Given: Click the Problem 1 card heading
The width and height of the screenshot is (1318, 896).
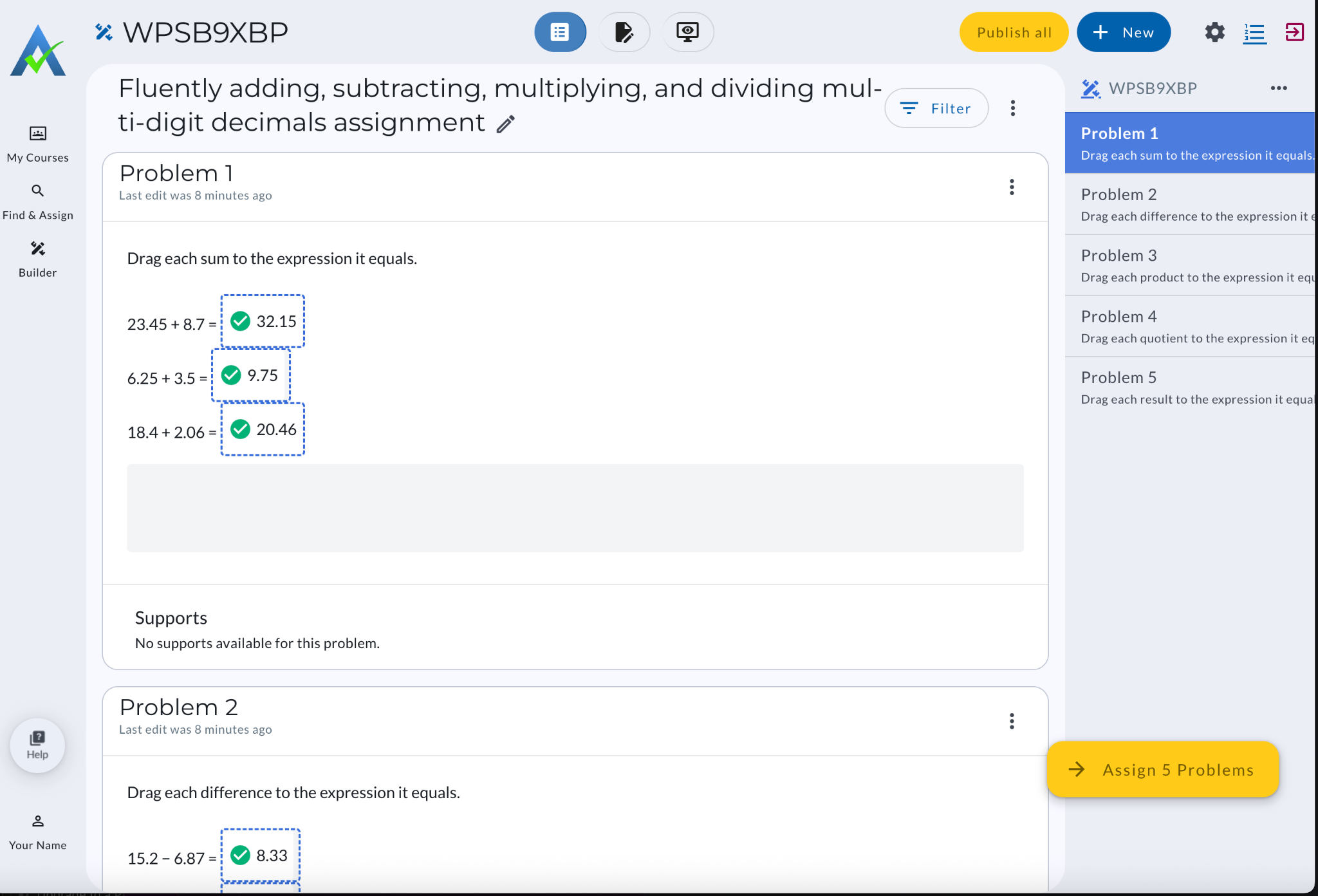Looking at the screenshot, I should click(176, 173).
